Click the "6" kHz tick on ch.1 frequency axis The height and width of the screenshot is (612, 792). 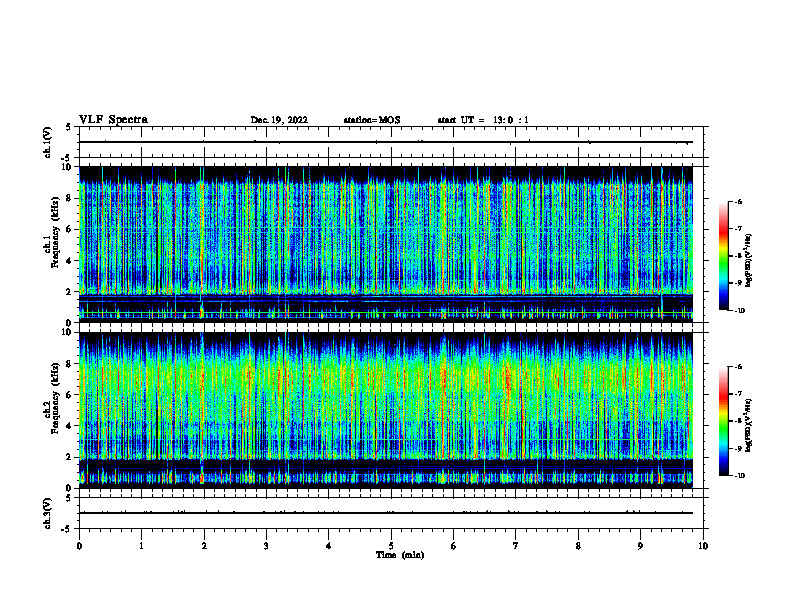(x=70, y=229)
